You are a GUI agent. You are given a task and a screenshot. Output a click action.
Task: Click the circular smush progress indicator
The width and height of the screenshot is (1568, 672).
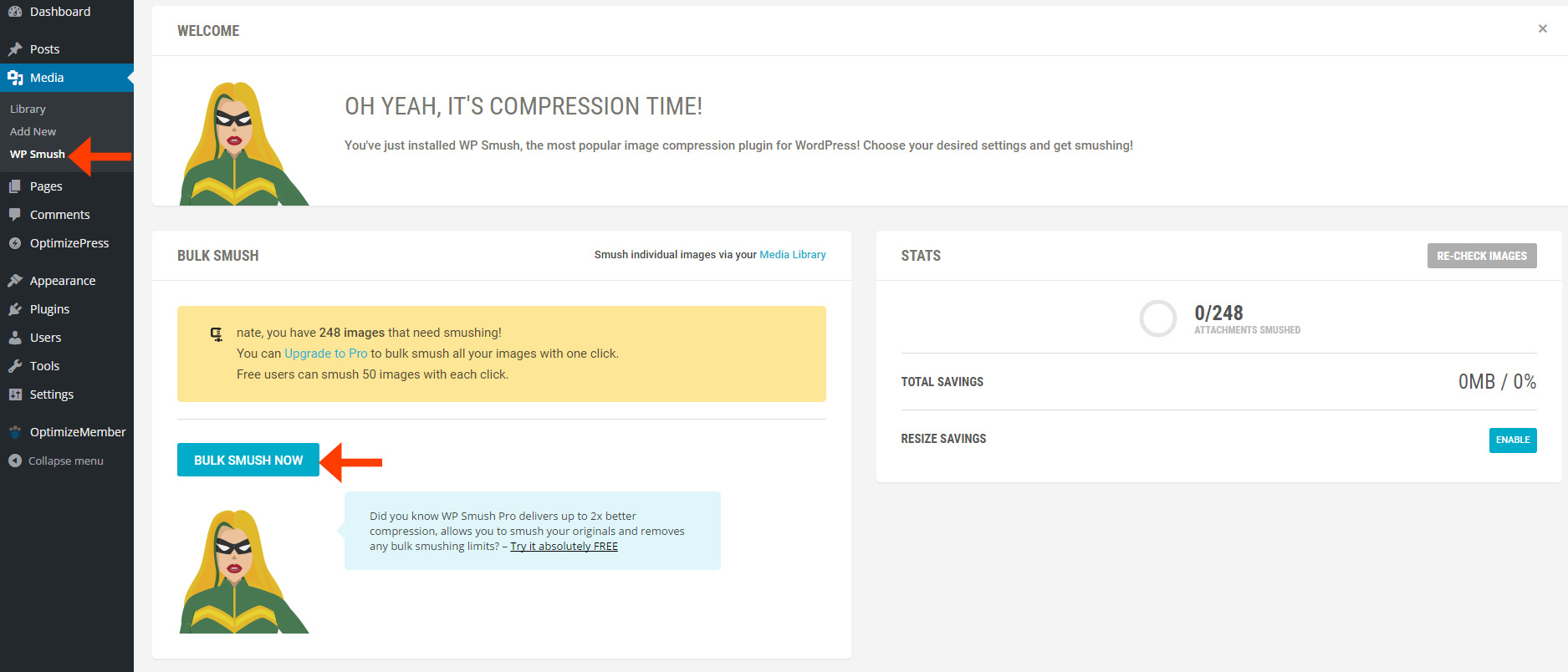tap(1158, 318)
